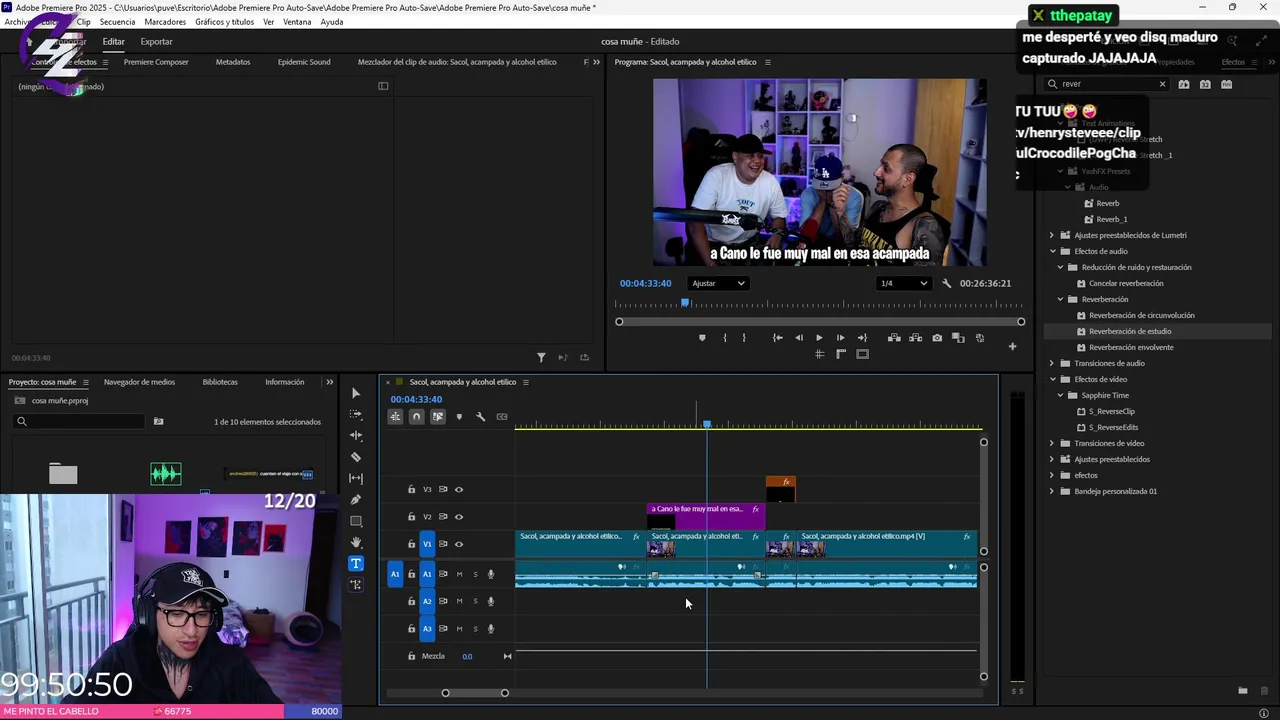The image size is (1280, 720).
Task: Click the captions CC track icon
Action: pos(502,416)
